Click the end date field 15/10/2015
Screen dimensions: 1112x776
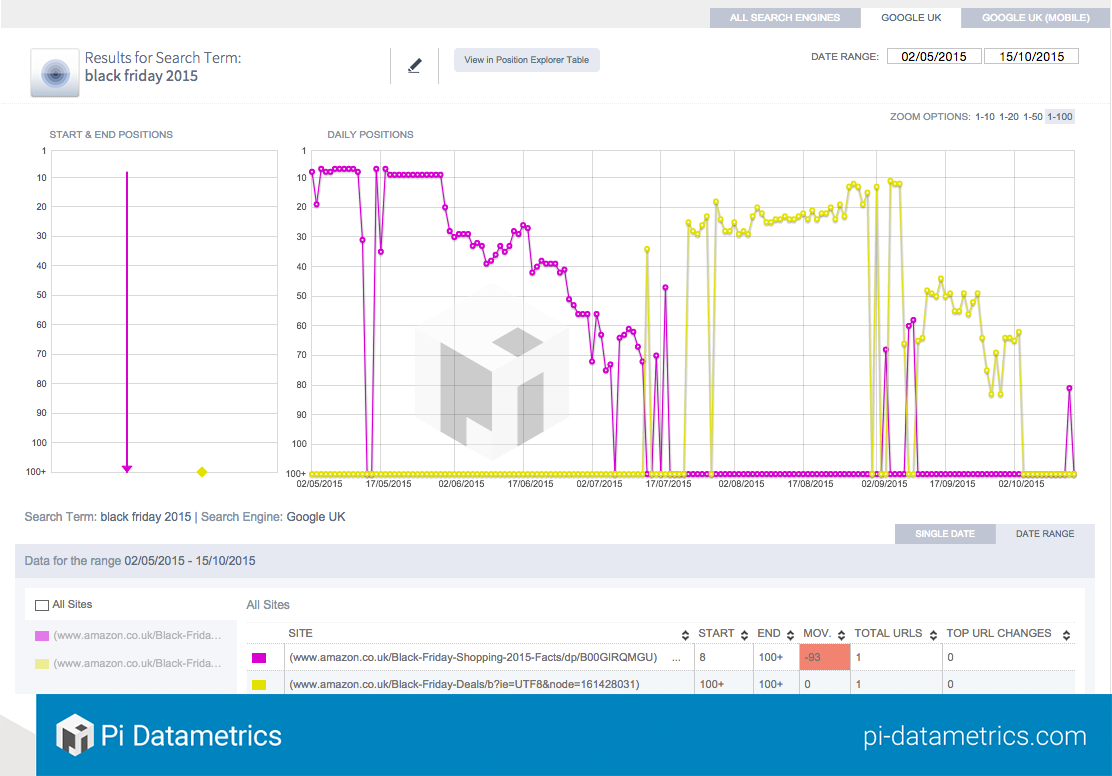point(1031,56)
